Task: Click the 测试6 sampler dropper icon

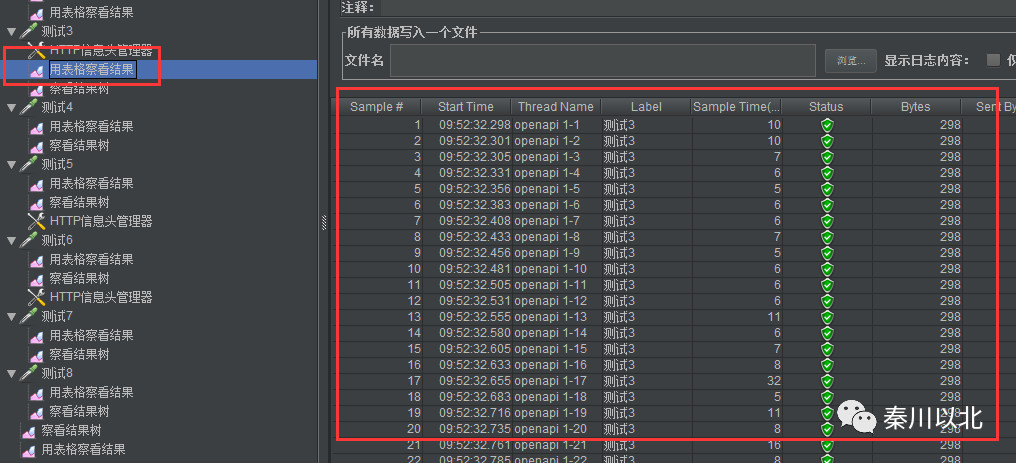Action: pos(29,240)
